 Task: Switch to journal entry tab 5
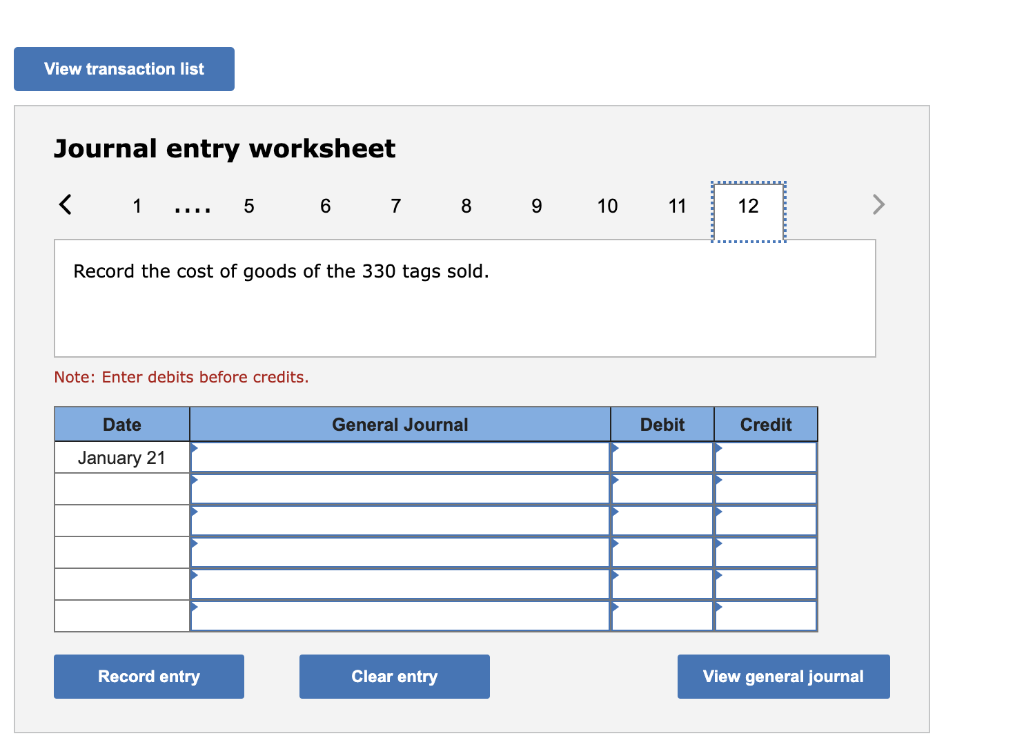click(249, 206)
